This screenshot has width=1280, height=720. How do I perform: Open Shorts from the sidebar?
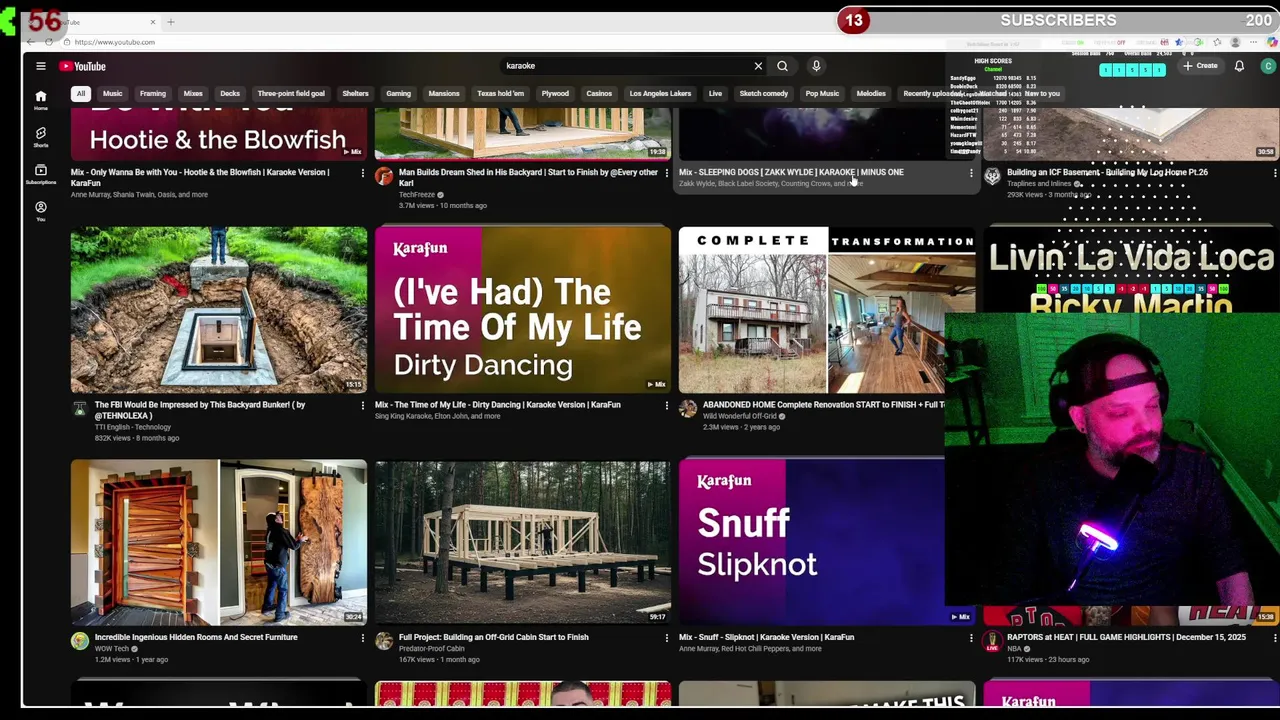41,136
